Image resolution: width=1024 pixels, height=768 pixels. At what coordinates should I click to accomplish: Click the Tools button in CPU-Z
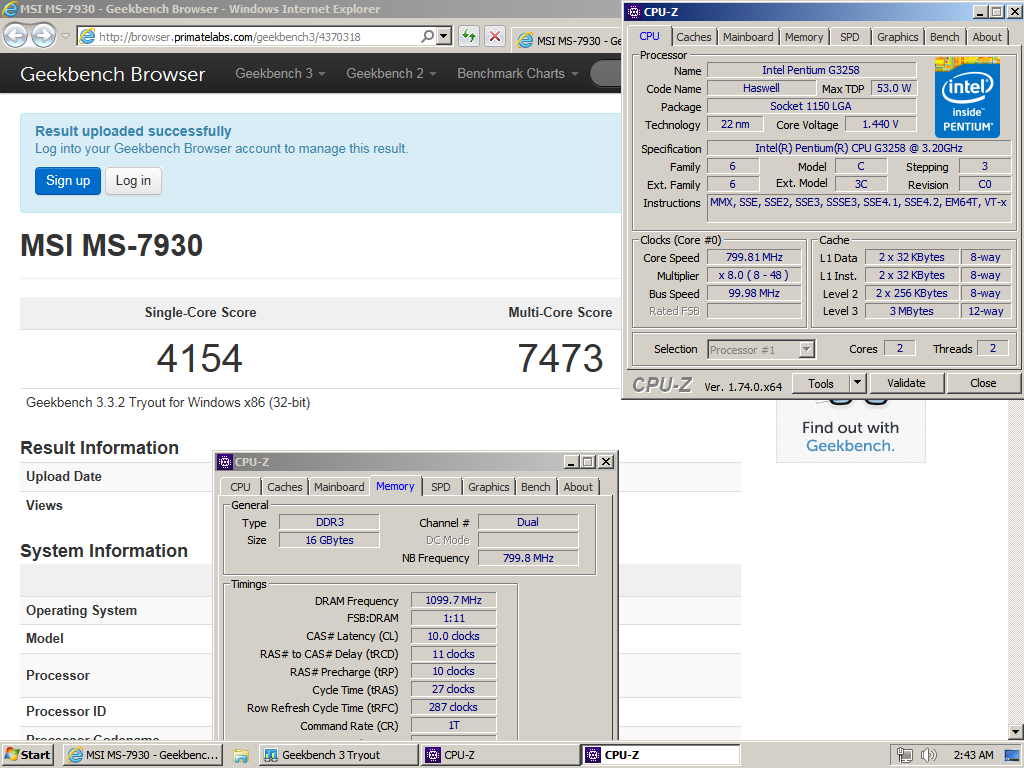pyautogui.click(x=820, y=383)
